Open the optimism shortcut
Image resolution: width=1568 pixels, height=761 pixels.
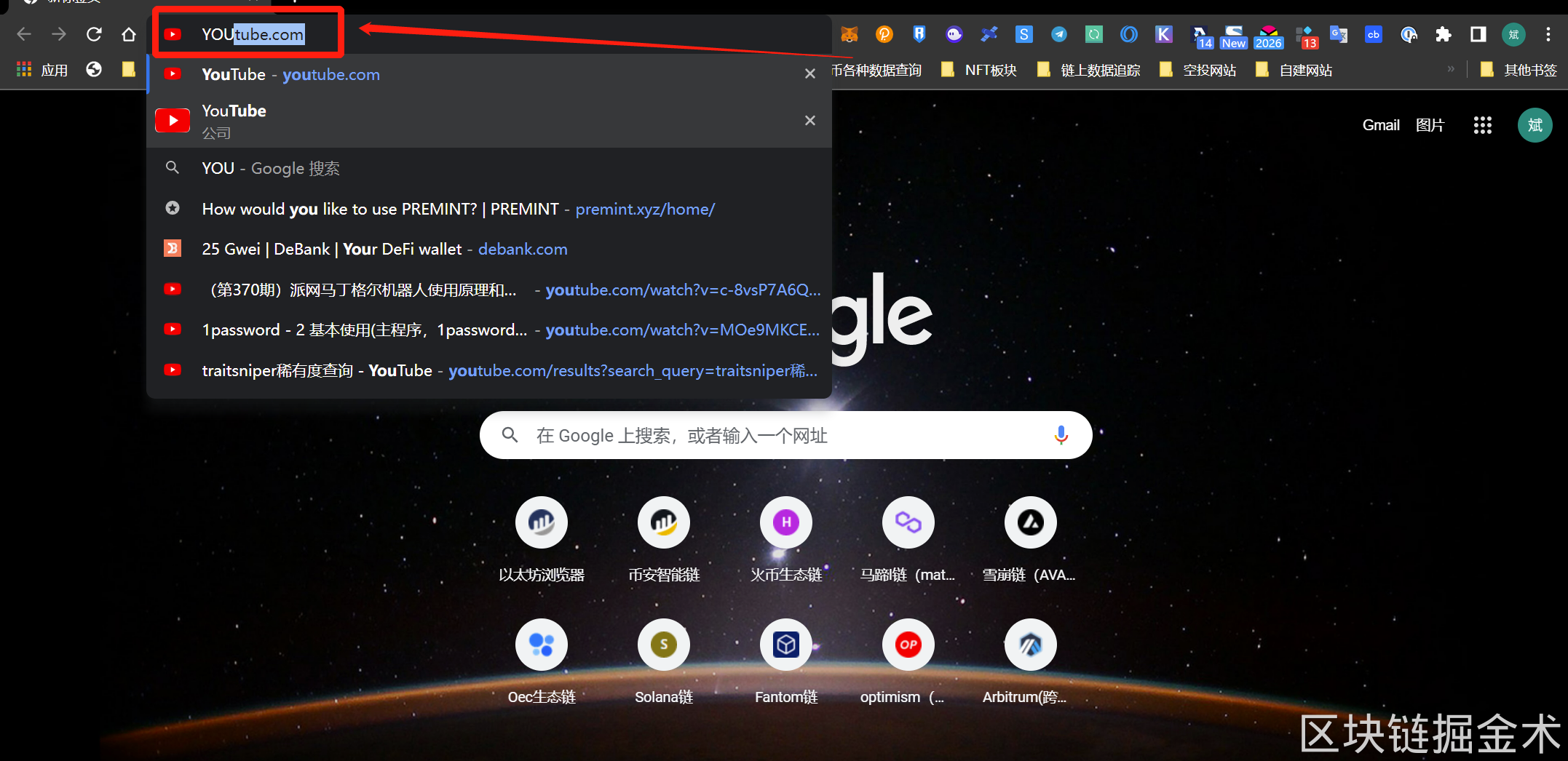[x=908, y=662]
